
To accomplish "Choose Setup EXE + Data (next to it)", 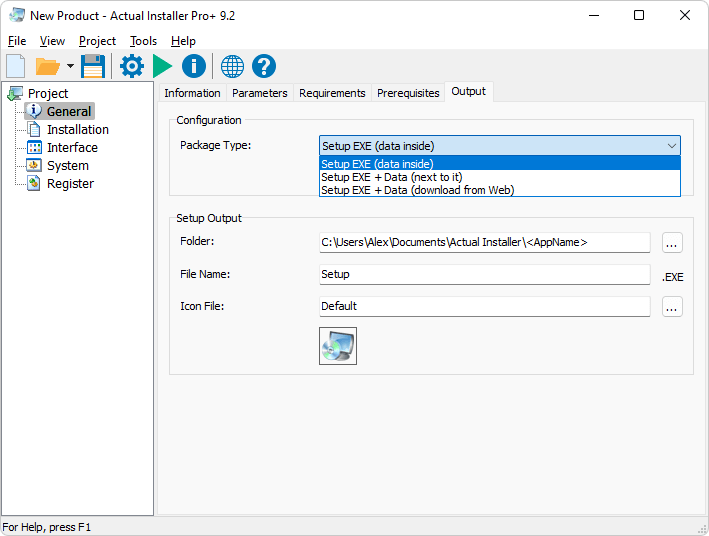I will point(500,177).
